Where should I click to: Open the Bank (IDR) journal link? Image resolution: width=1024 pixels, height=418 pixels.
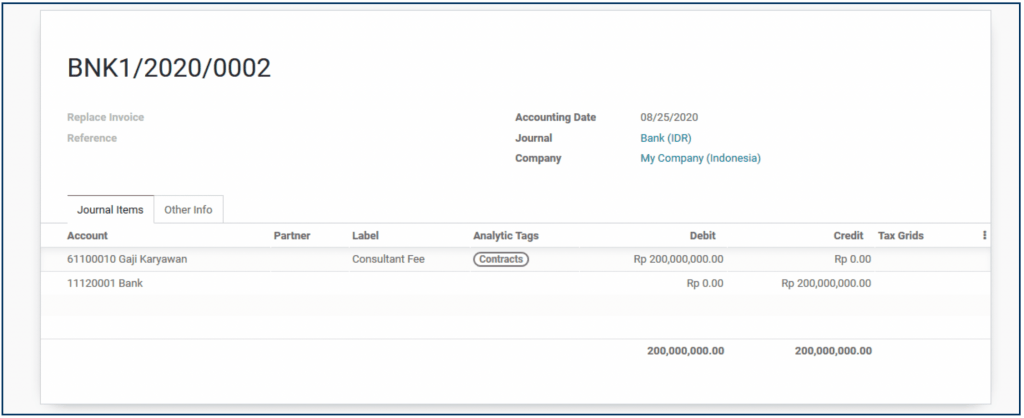point(665,138)
